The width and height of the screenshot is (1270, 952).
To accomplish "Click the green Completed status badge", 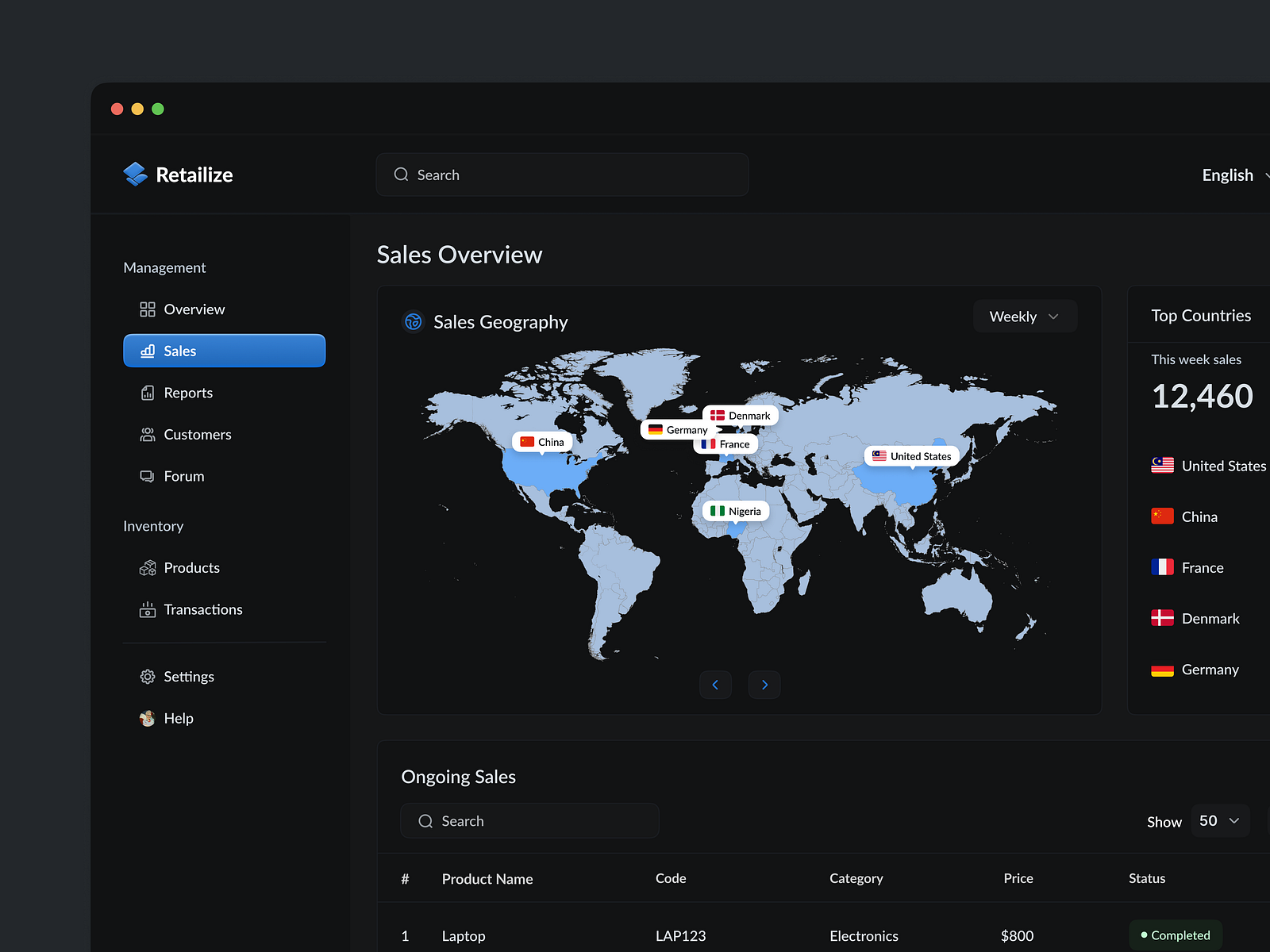I will tap(1176, 935).
